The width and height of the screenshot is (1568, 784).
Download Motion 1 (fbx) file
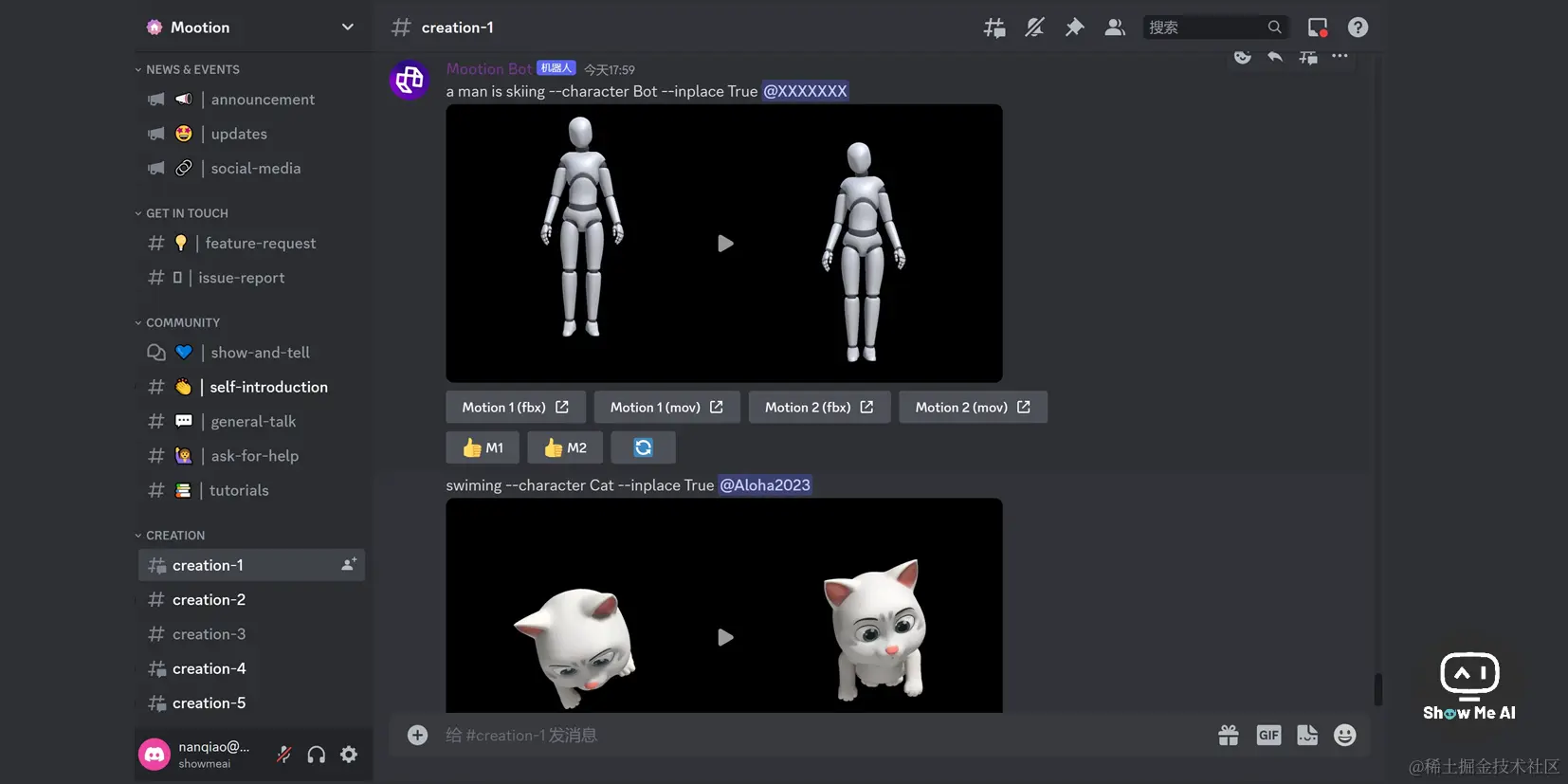516,407
